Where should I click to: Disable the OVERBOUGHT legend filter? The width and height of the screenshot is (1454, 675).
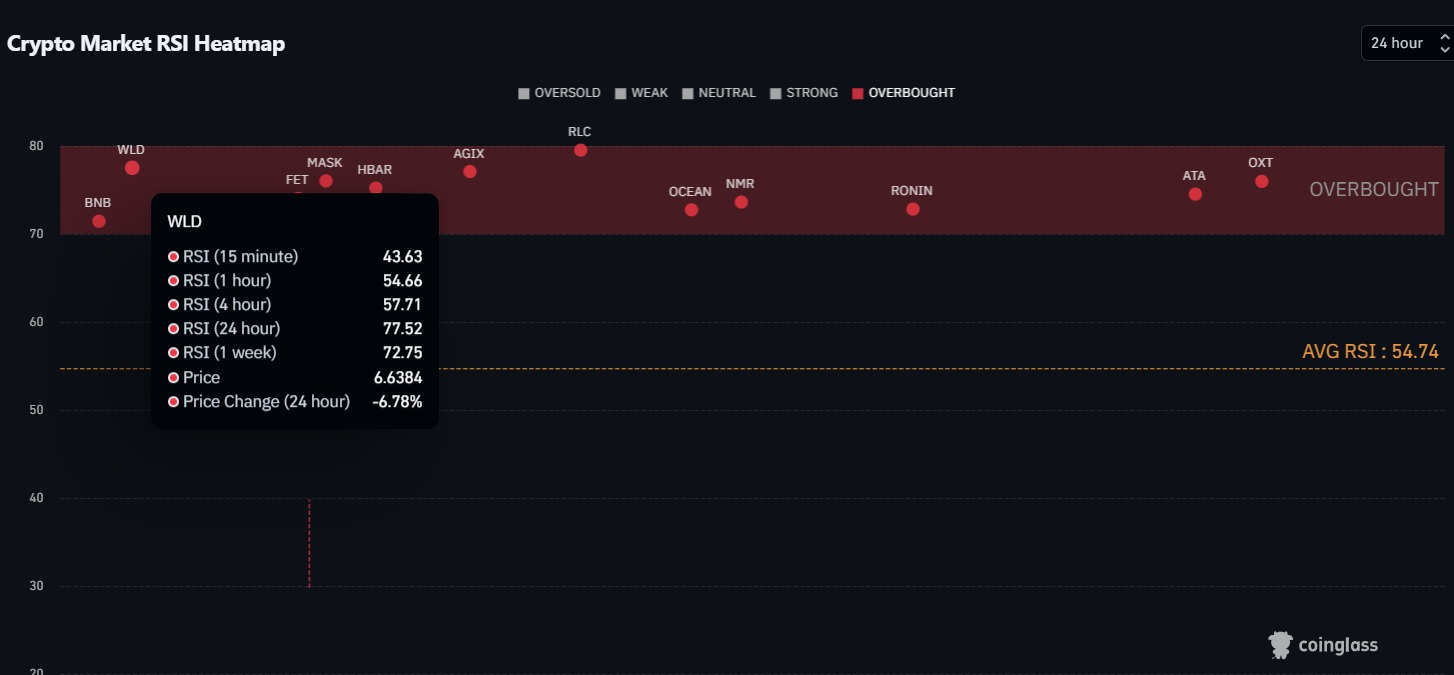pyautogui.click(x=903, y=92)
